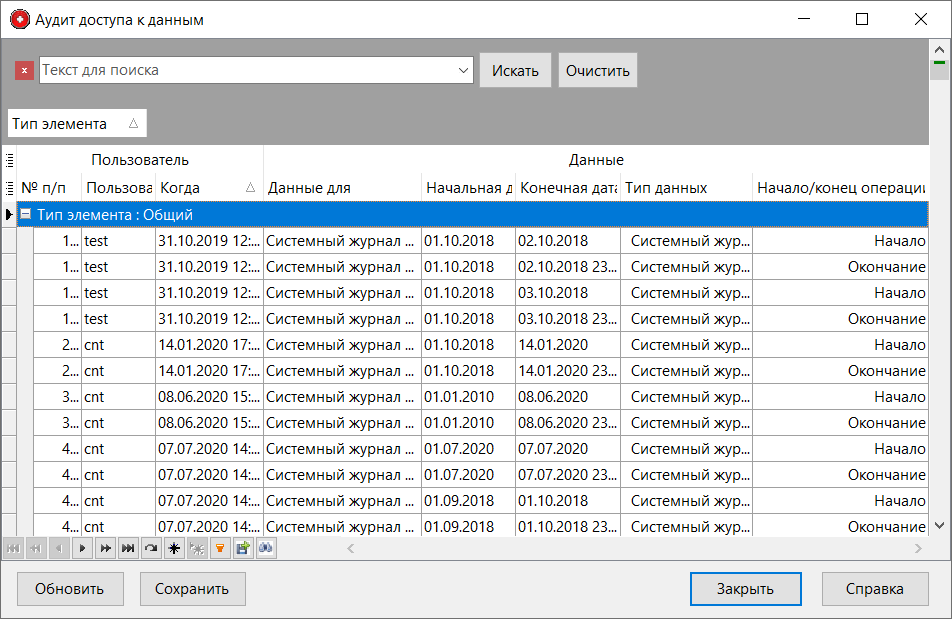
Task: Jump forward a page of records
Action: (105, 548)
